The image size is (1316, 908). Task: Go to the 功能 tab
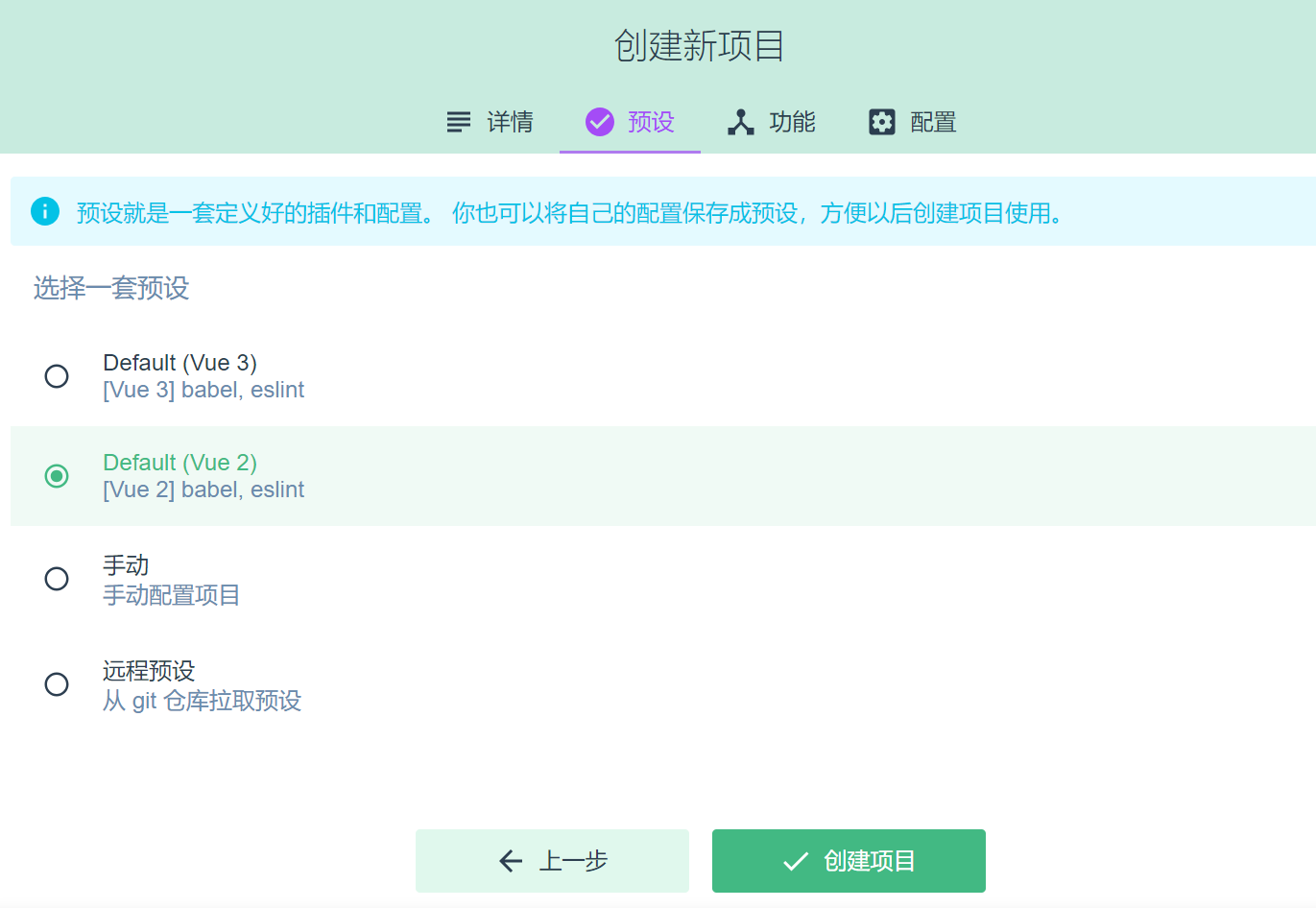772,122
